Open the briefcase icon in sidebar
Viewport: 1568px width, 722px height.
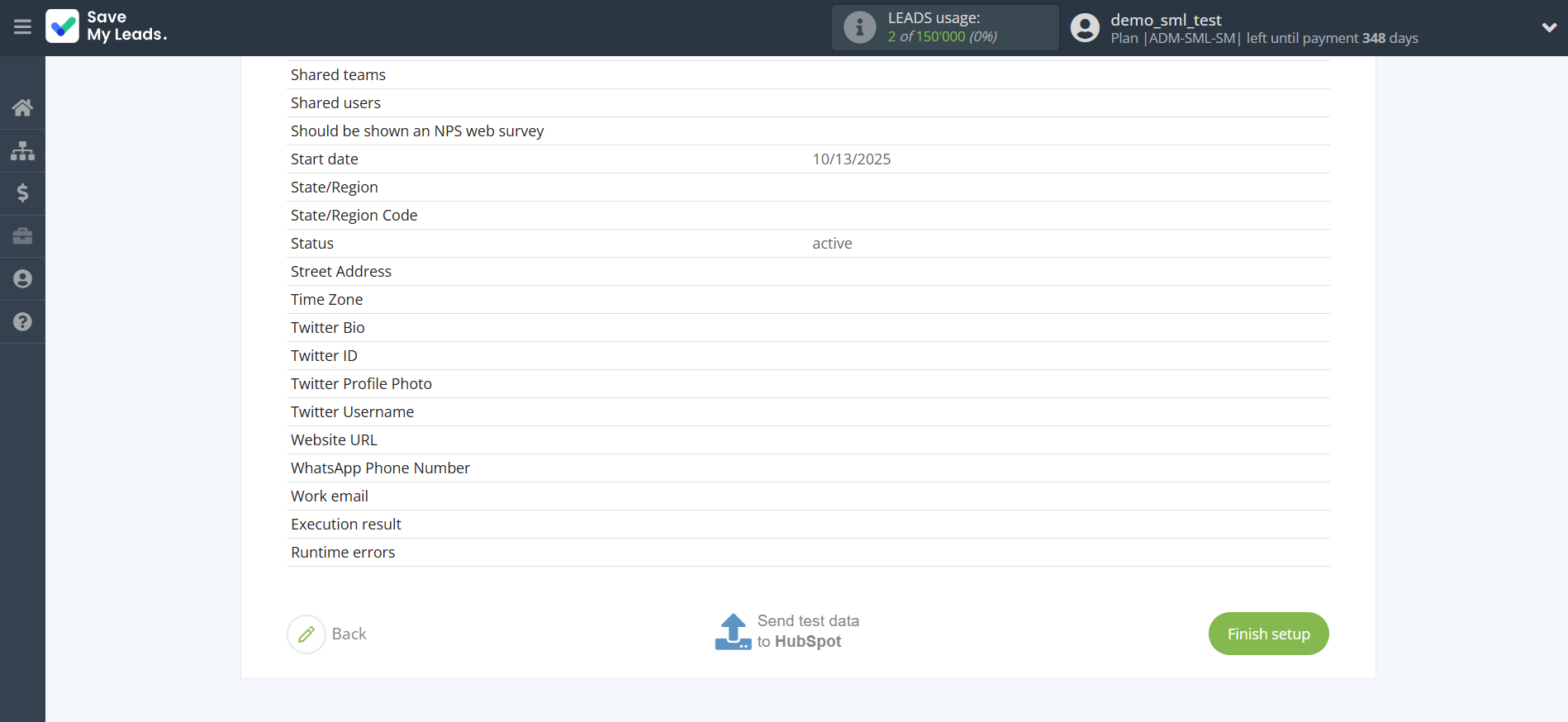tap(22, 236)
